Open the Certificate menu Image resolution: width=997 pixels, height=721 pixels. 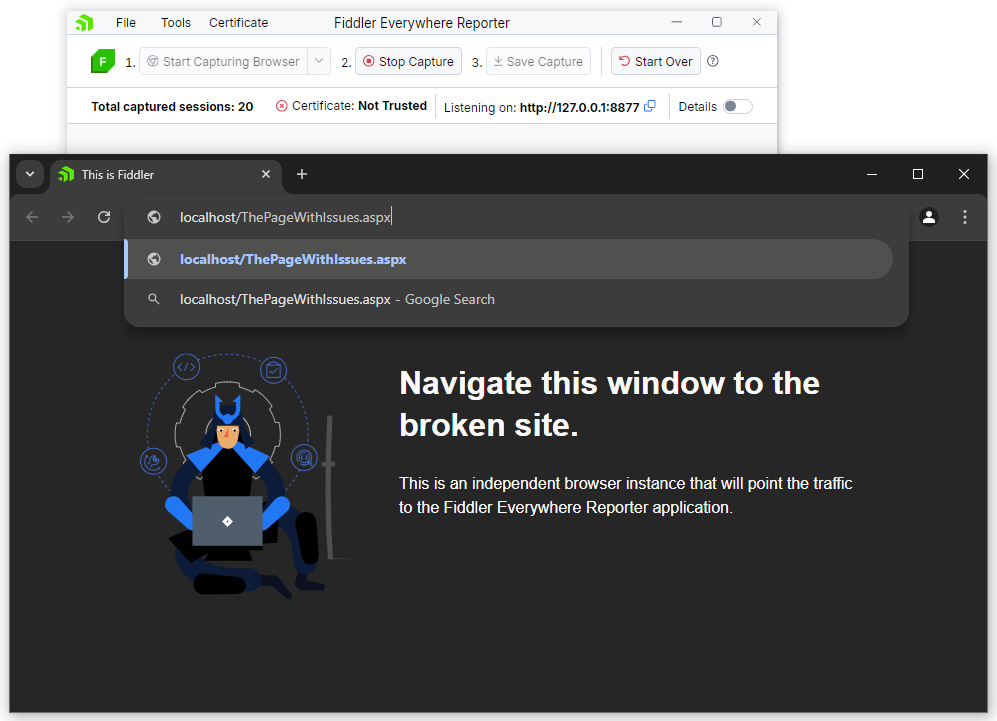click(x=238, y=23)
